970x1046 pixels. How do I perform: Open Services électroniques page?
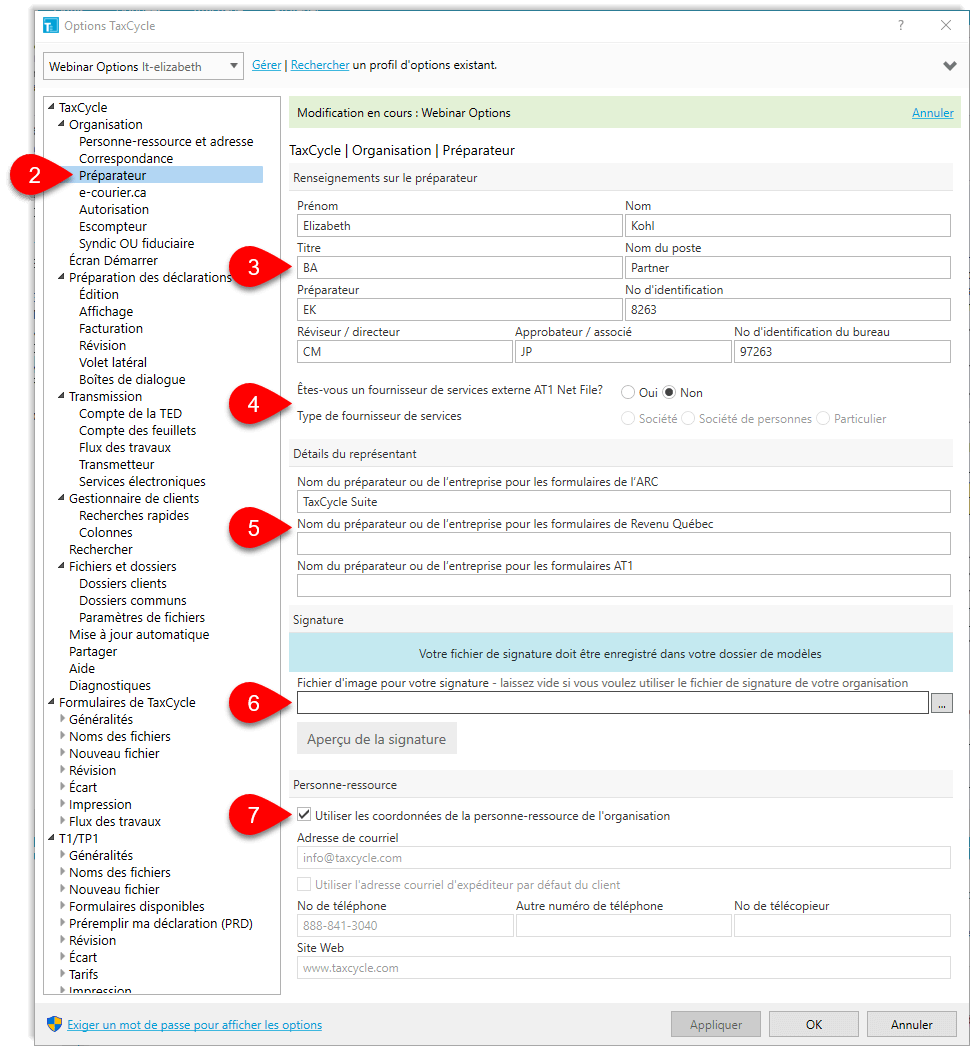coord(142,482)
